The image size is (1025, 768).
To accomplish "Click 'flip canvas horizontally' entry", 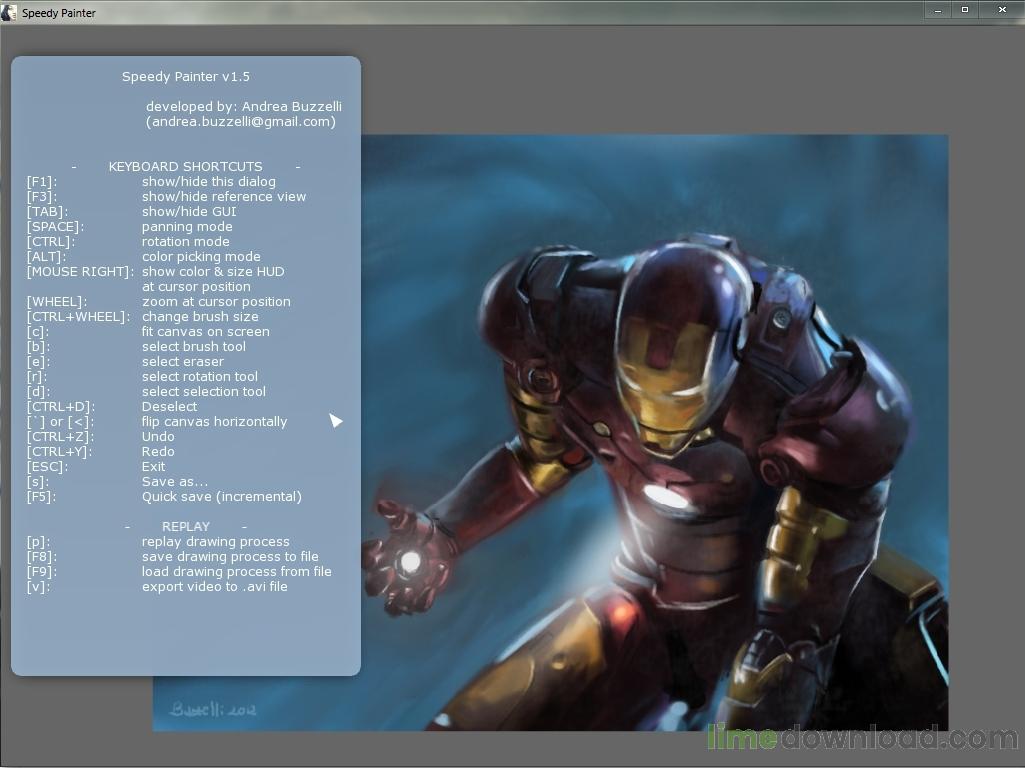I will tap(214, 422).
